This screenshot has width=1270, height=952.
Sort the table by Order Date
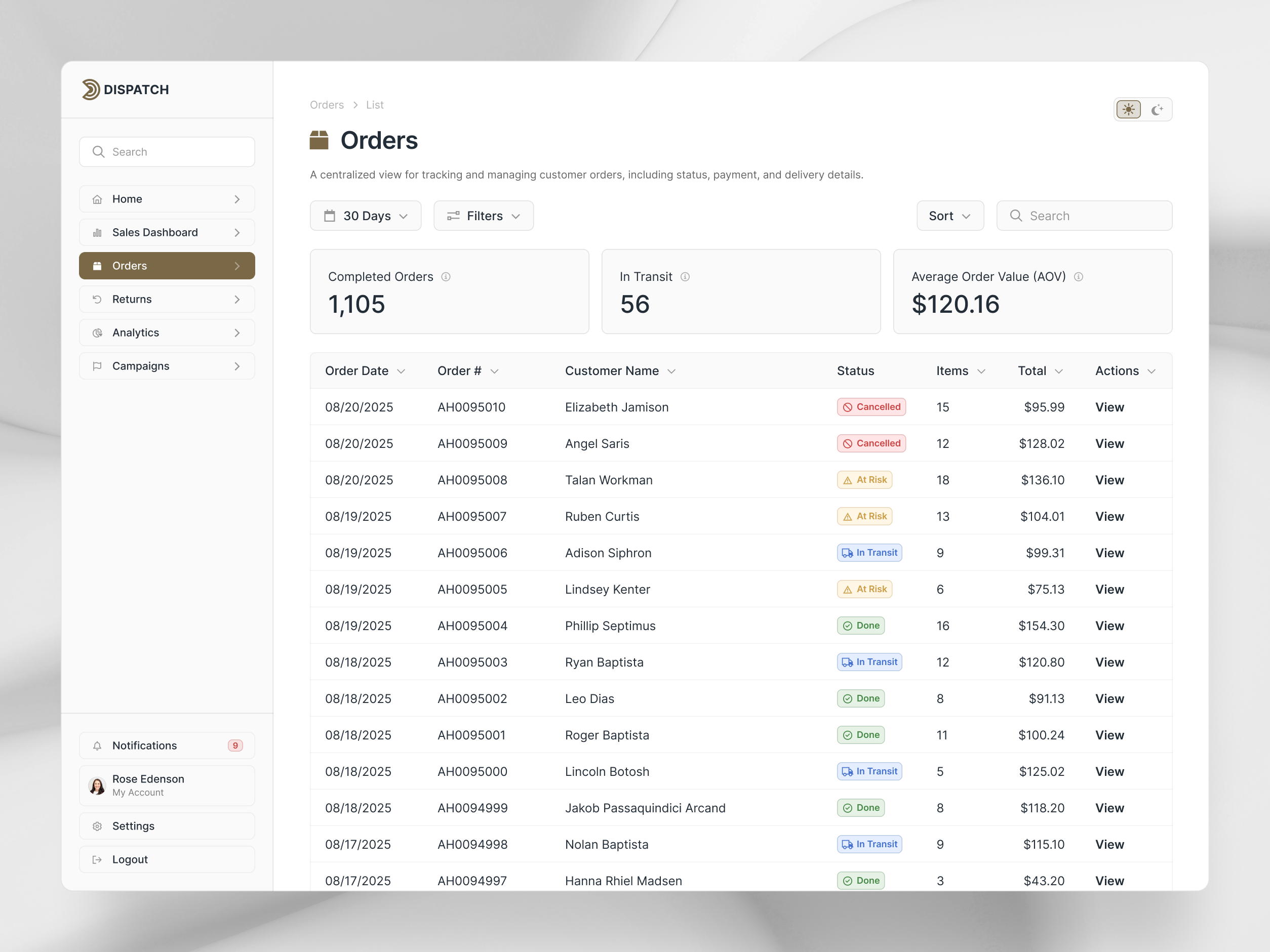[x=365, y=370]
